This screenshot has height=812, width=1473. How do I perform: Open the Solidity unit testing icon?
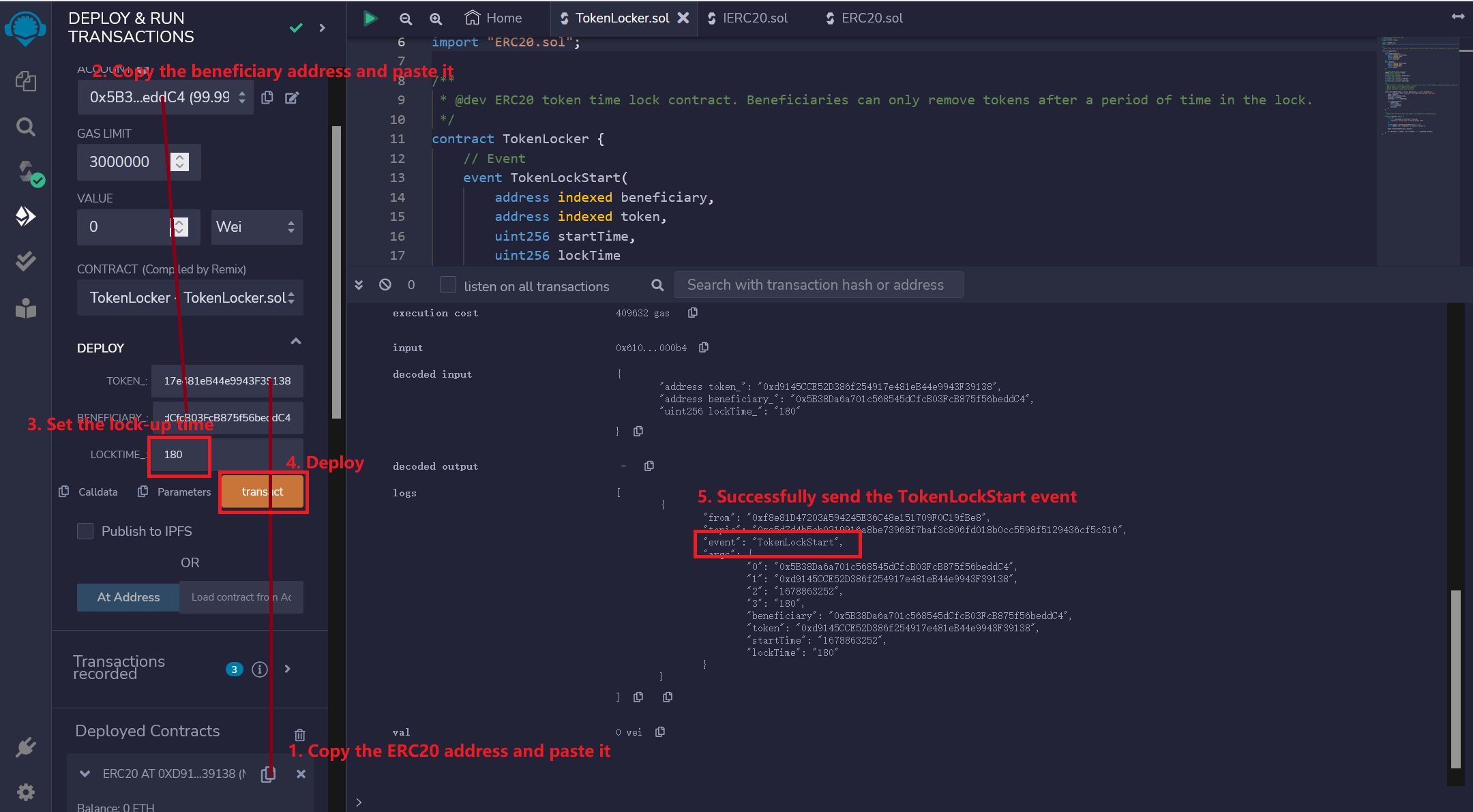(x=26, y=261)
